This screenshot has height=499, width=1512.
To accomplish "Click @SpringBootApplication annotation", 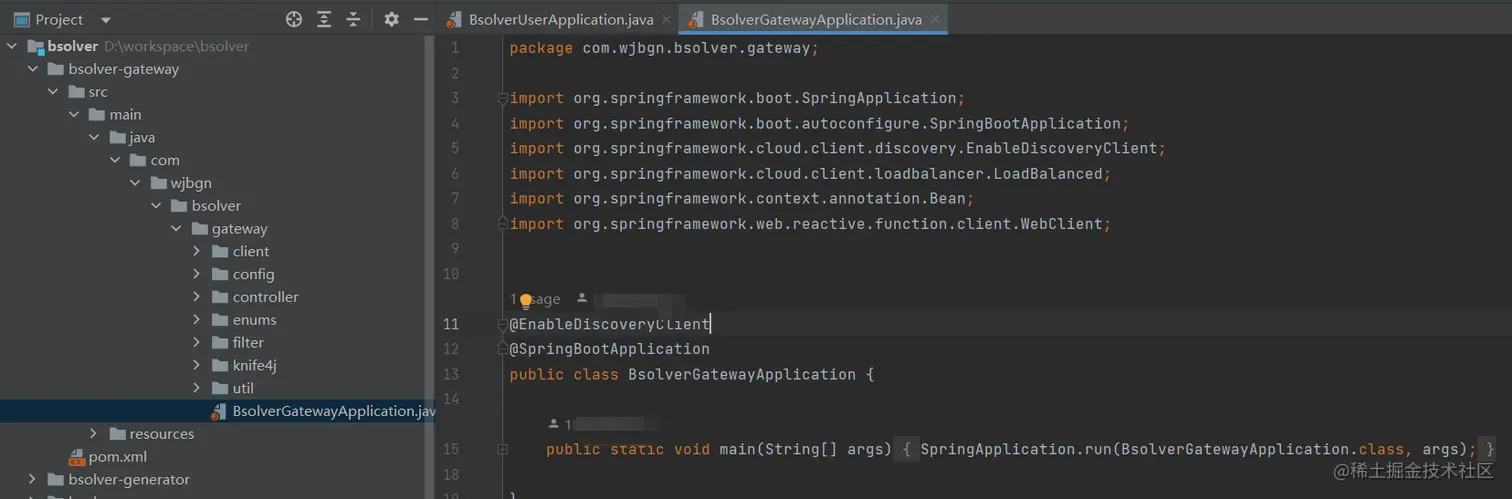I will (x=610, y=349).
